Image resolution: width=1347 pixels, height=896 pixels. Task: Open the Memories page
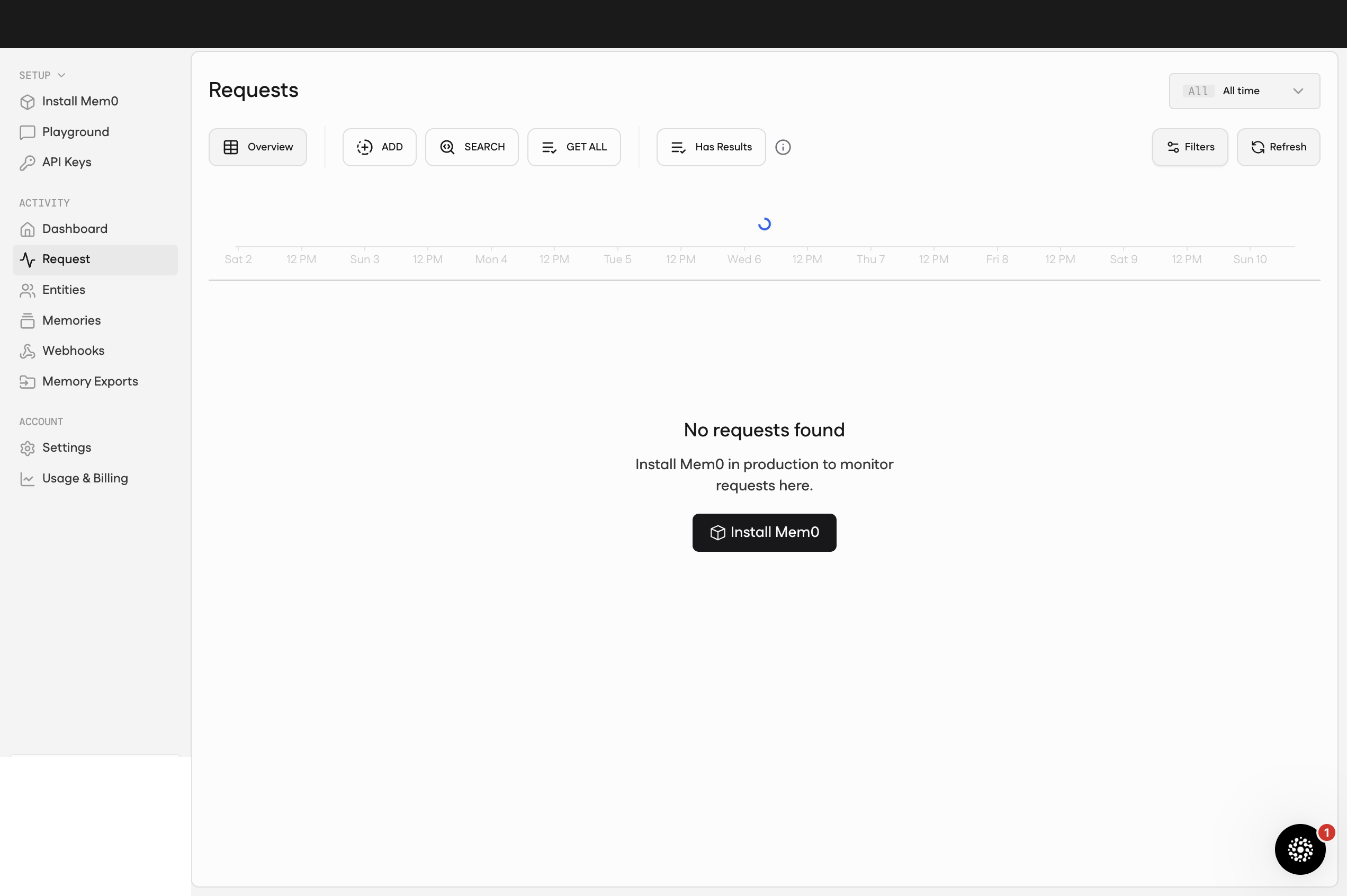point(95,320)
